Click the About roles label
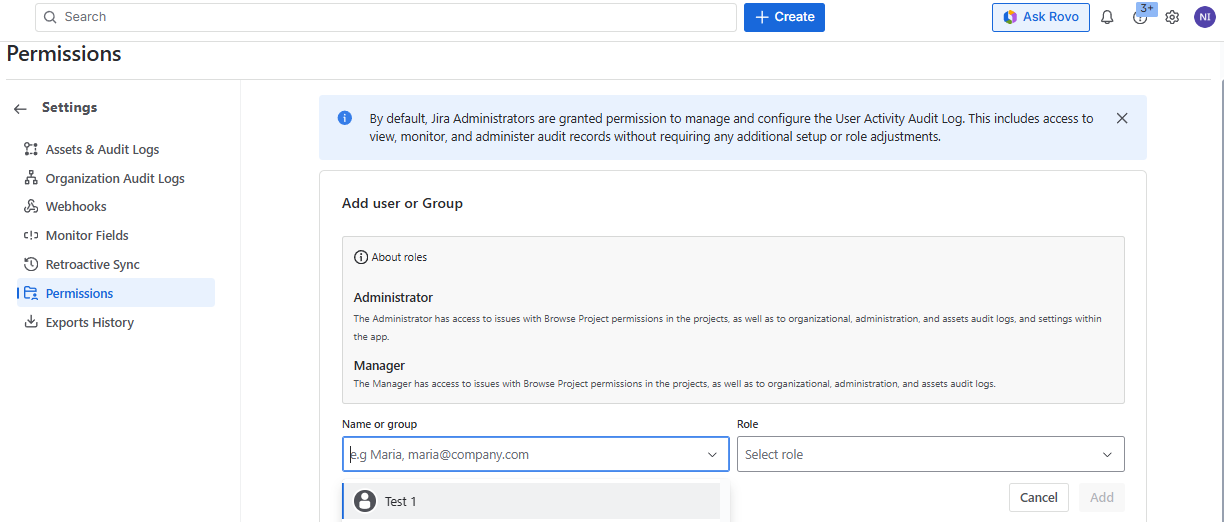 click(399, 257)
